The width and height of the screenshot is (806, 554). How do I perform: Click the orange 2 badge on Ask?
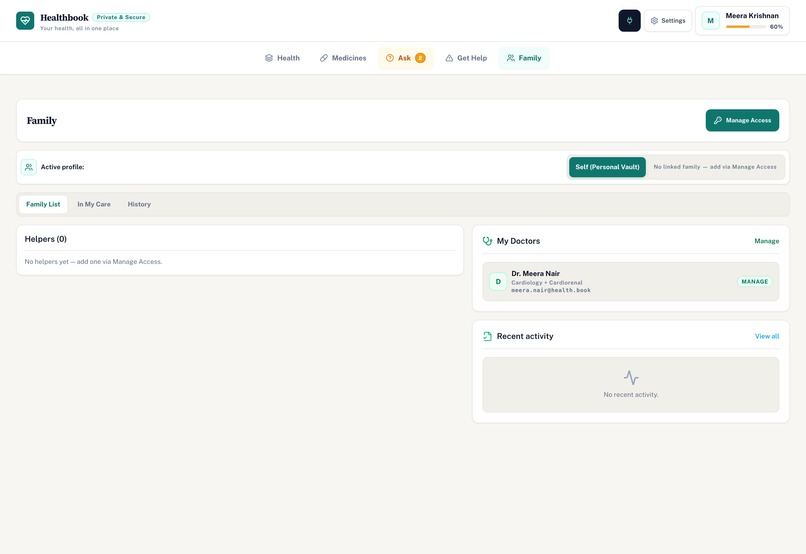pos(420,58)
